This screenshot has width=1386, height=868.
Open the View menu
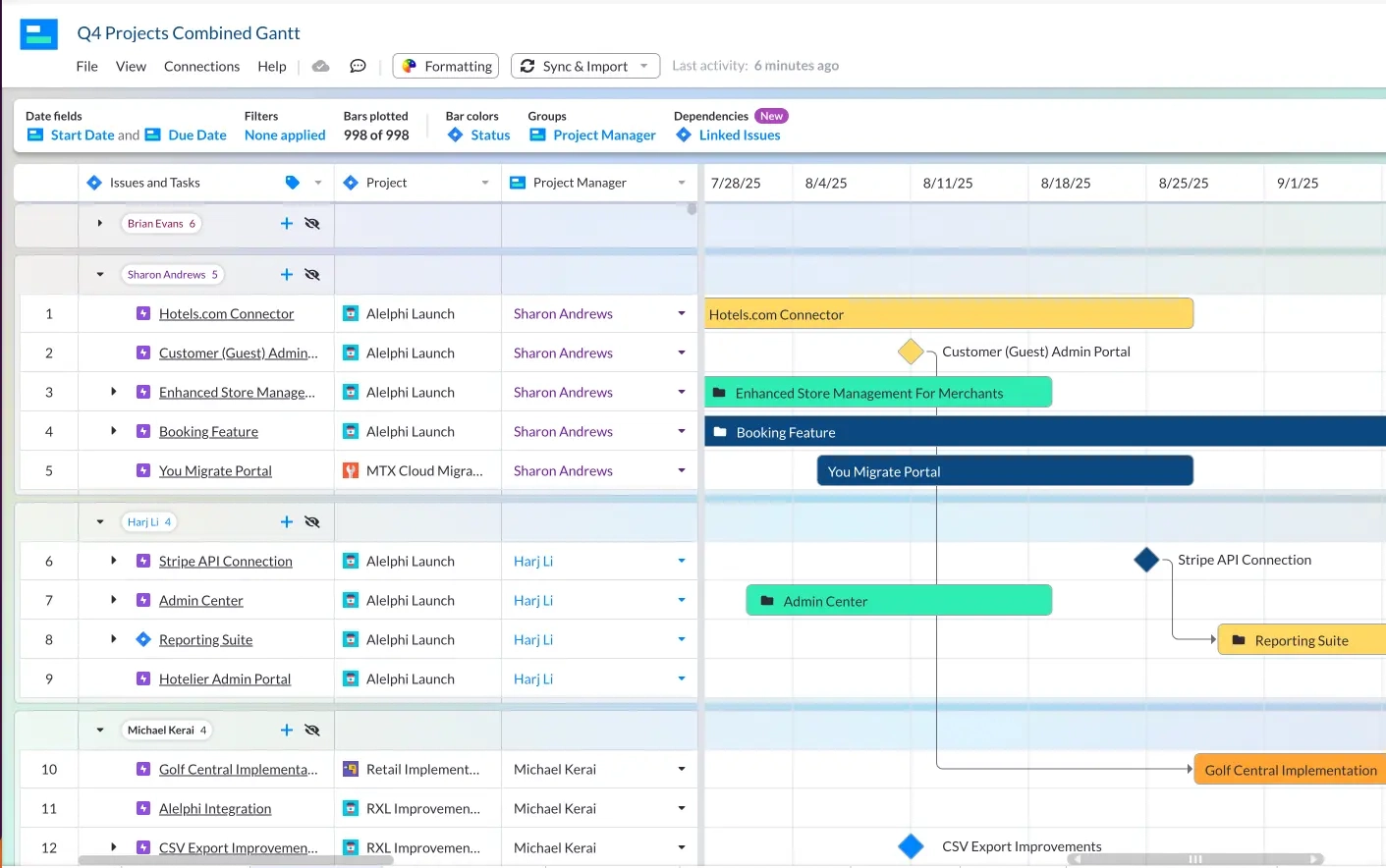[131, 66]
